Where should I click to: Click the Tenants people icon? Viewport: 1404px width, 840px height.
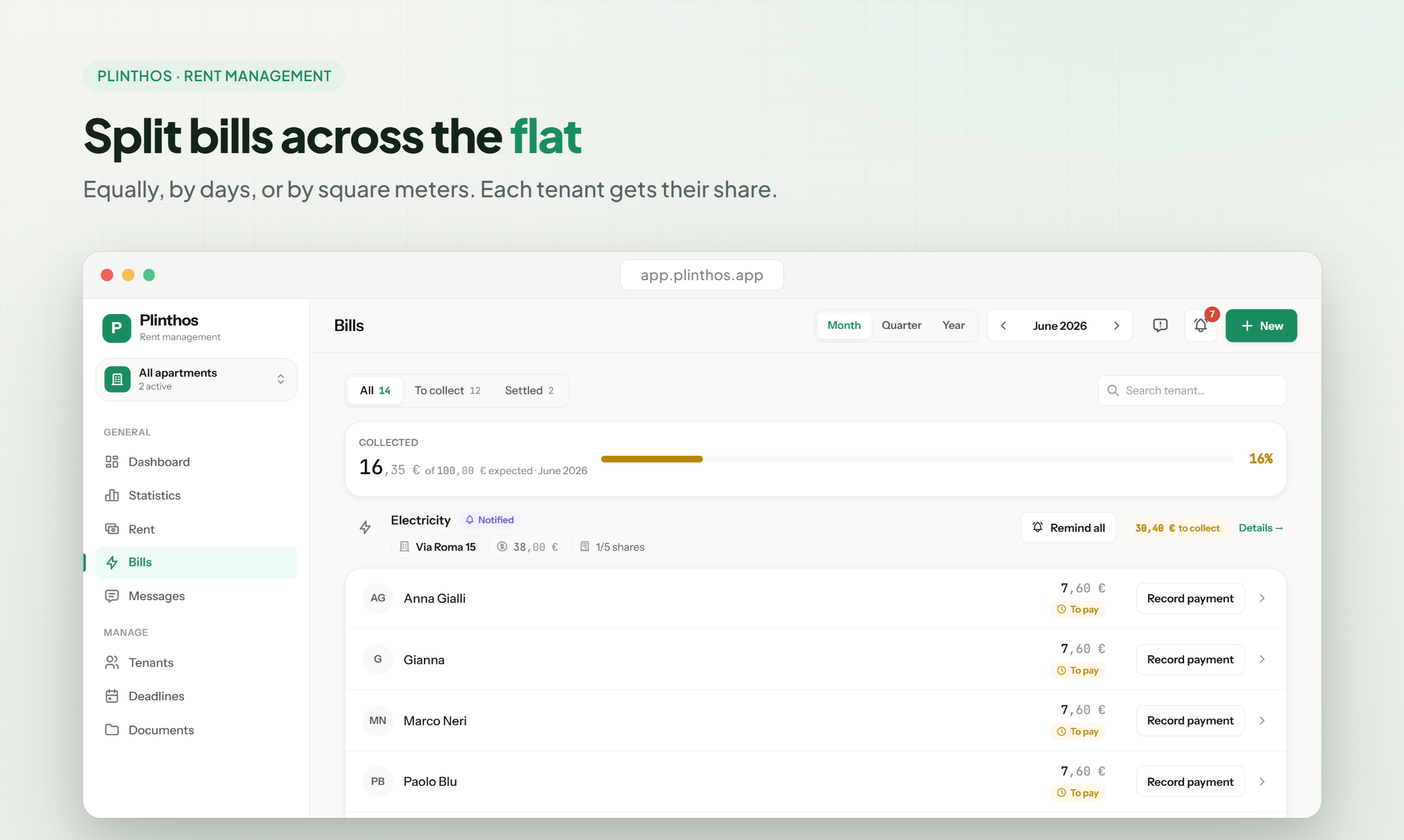point(112,662)
